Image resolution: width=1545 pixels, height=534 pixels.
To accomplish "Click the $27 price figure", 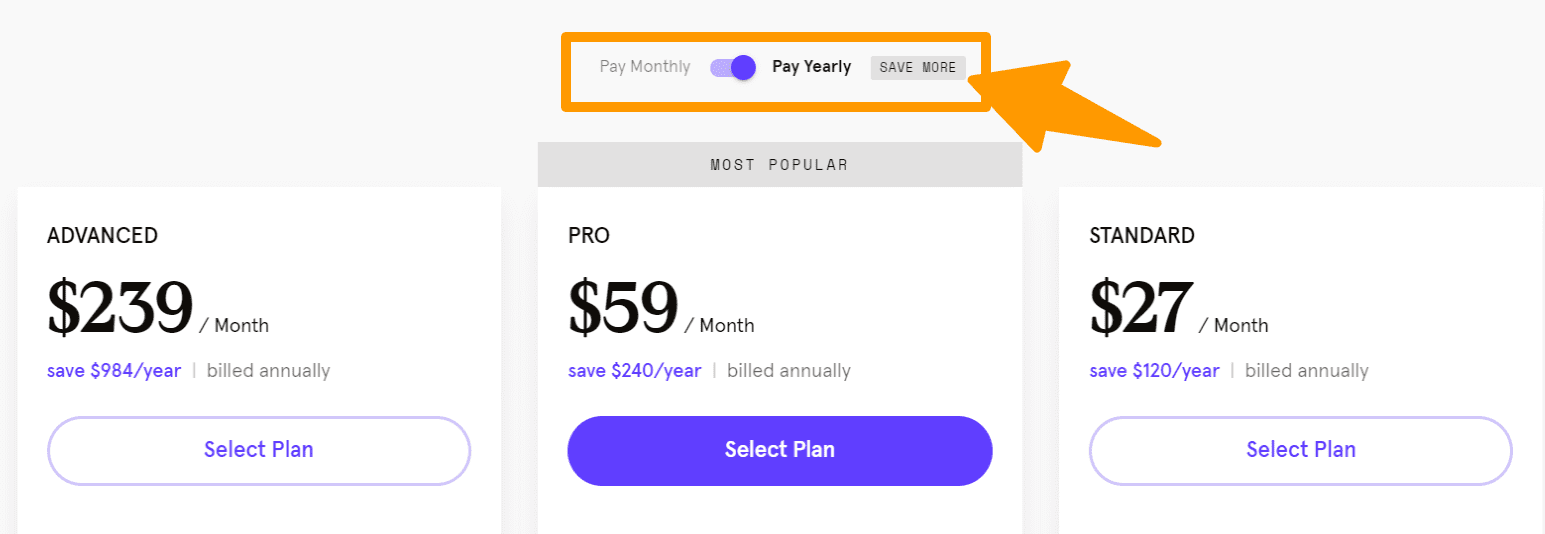I will (1140, 307).
